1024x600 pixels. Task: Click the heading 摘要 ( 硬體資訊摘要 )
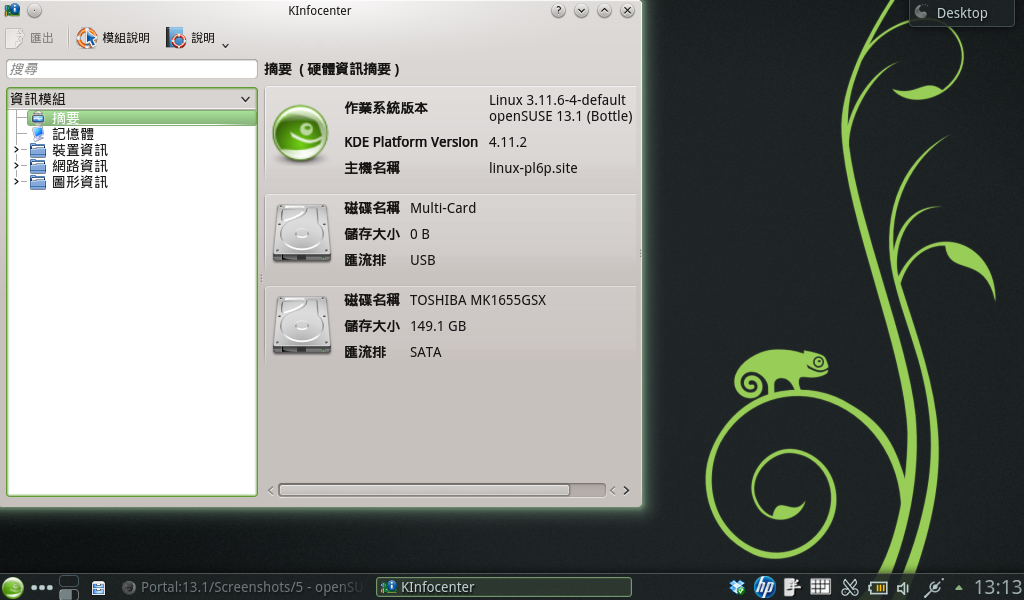click(332, 69)
